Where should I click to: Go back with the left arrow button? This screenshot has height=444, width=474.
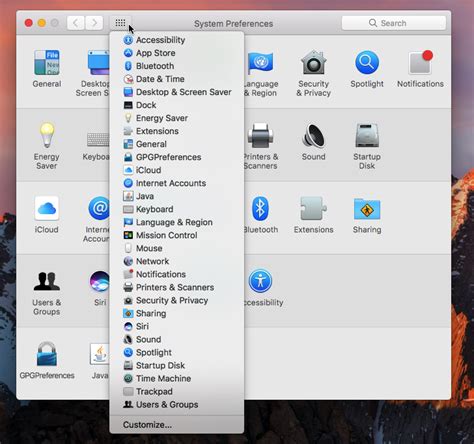[76, 23]
